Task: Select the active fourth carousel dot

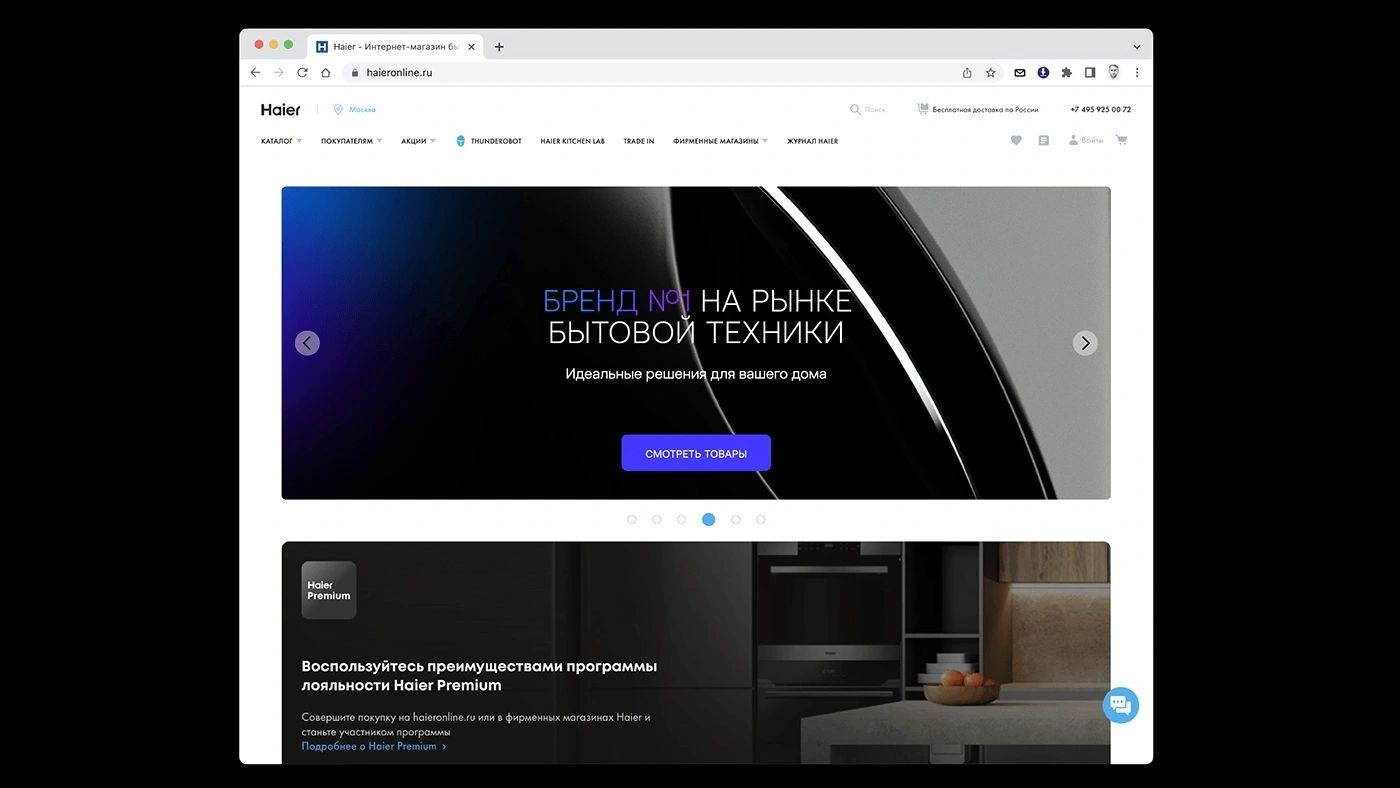Action: click(x=709, y=520)
